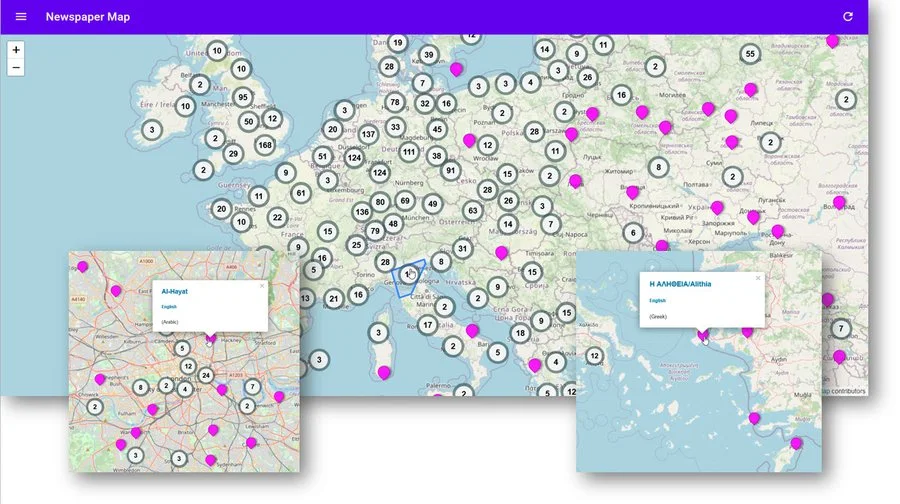Viewport: 900px width, 504px height.
Task: Expand the 18 cluster marker
Action: pyautogui.click(x=520, y=333)
